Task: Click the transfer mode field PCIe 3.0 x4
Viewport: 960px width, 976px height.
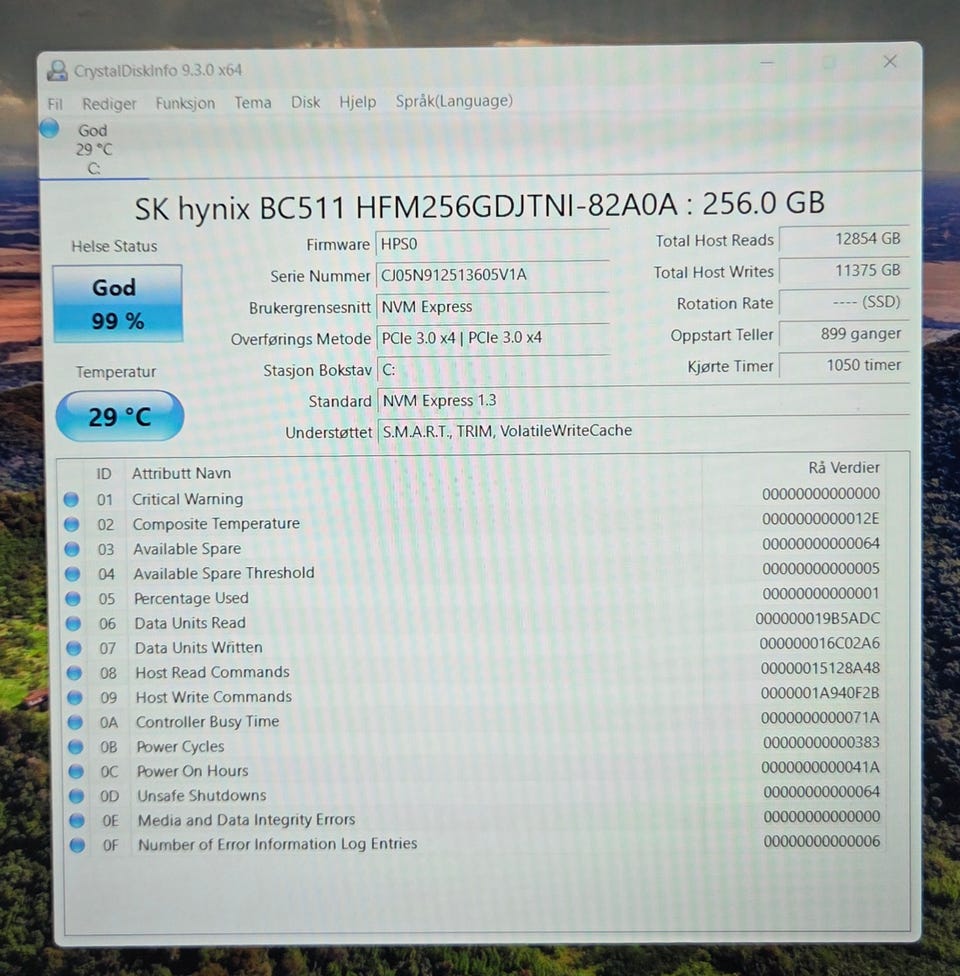Action: (492, 338)
